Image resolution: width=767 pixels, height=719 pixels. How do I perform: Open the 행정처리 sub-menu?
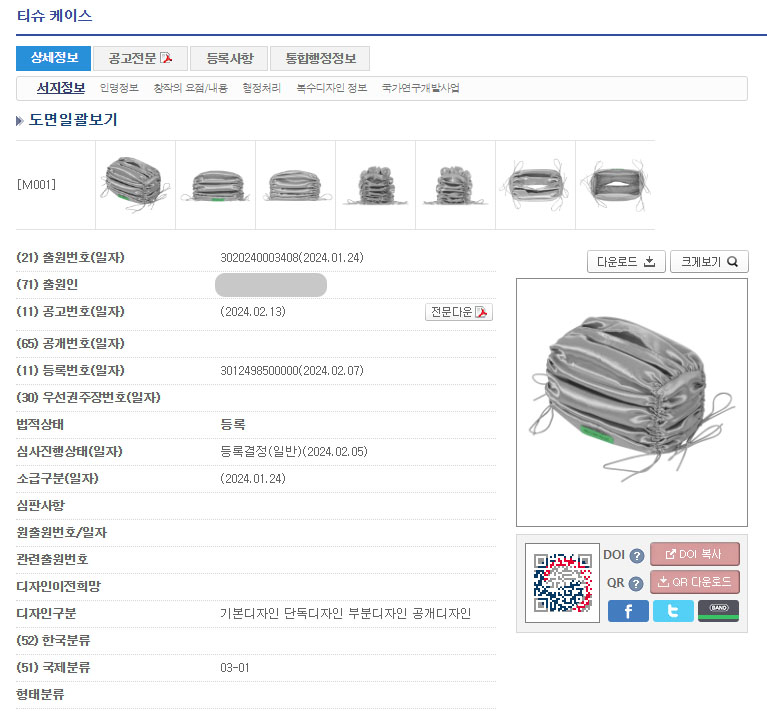(262, 88)
